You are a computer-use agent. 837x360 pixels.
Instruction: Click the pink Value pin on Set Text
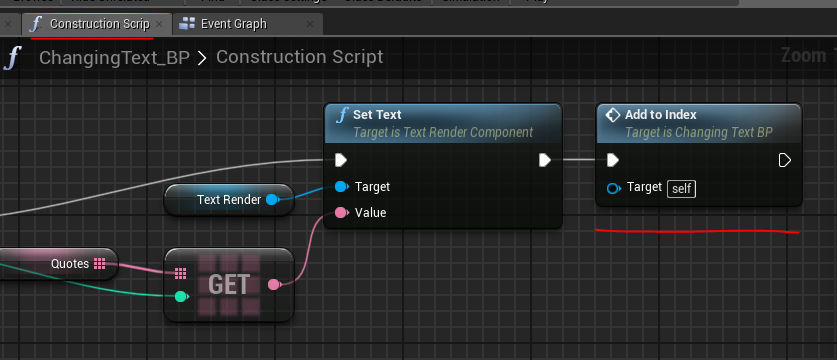[341, 213]
